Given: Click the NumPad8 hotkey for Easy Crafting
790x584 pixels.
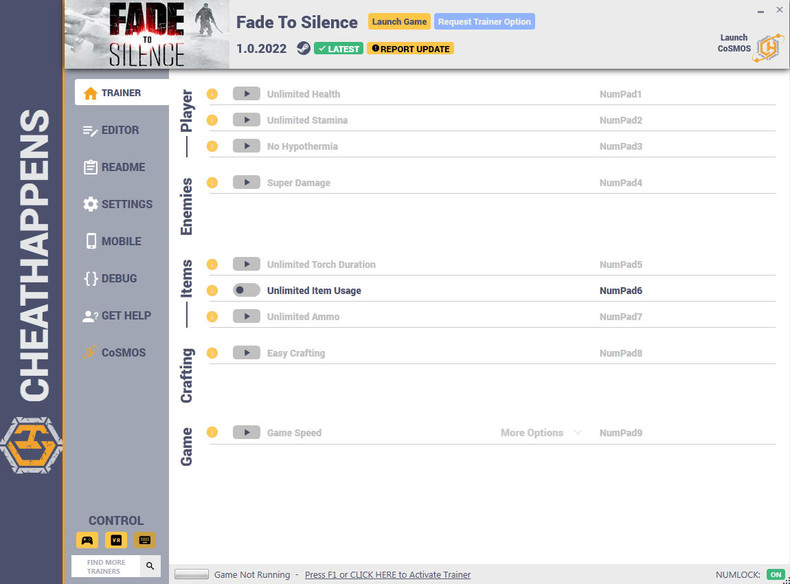Looking at the screenshot, I should pos(621,353).
